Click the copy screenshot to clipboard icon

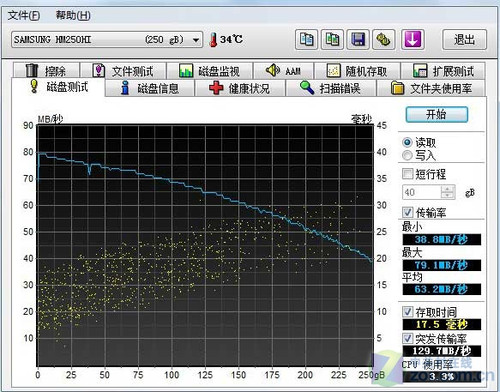pos(332,39)
